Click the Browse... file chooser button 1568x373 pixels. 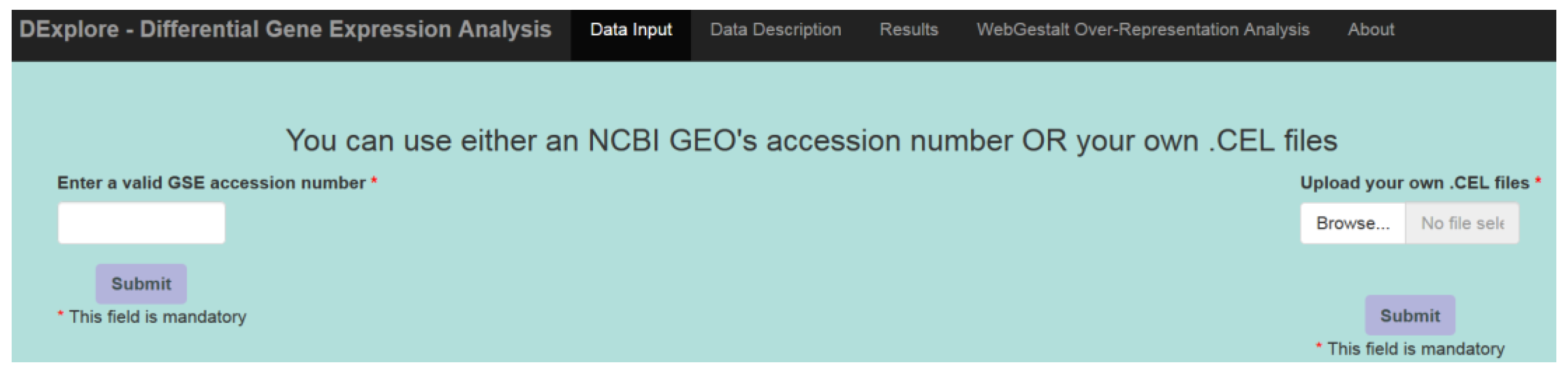click(1352, 223)
